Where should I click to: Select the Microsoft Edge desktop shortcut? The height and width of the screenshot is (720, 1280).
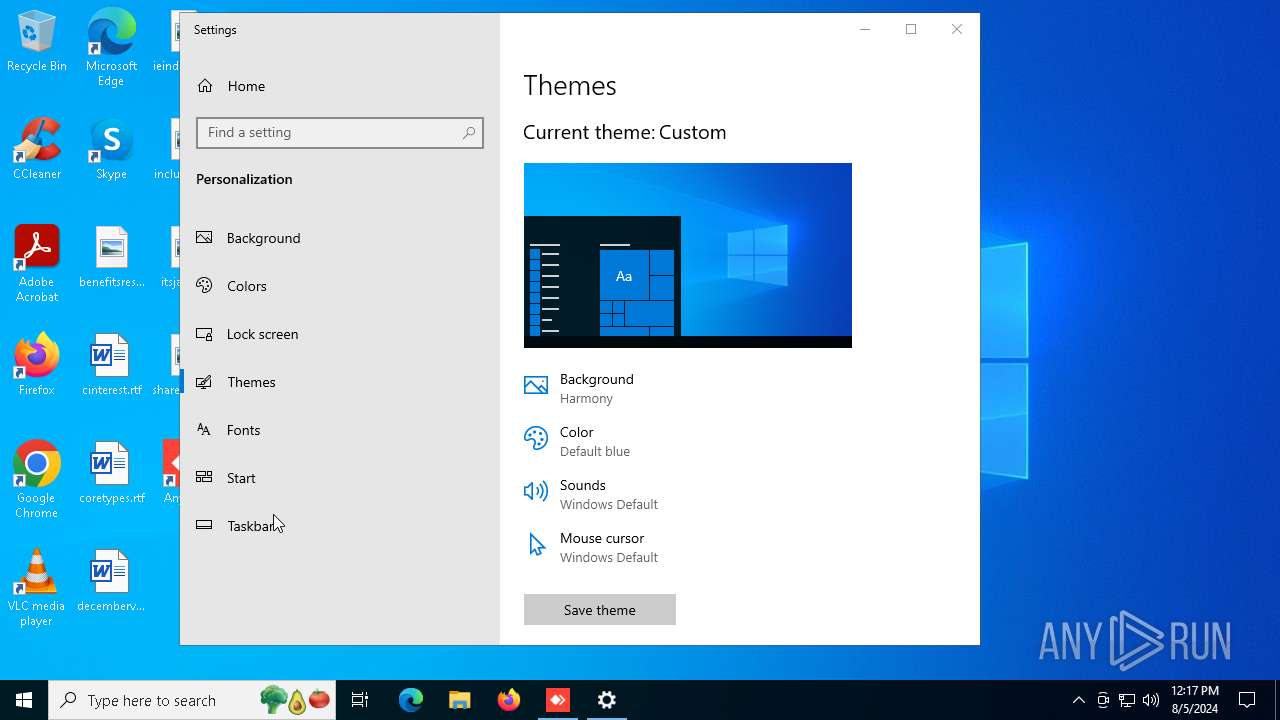[x=111, y=48]
